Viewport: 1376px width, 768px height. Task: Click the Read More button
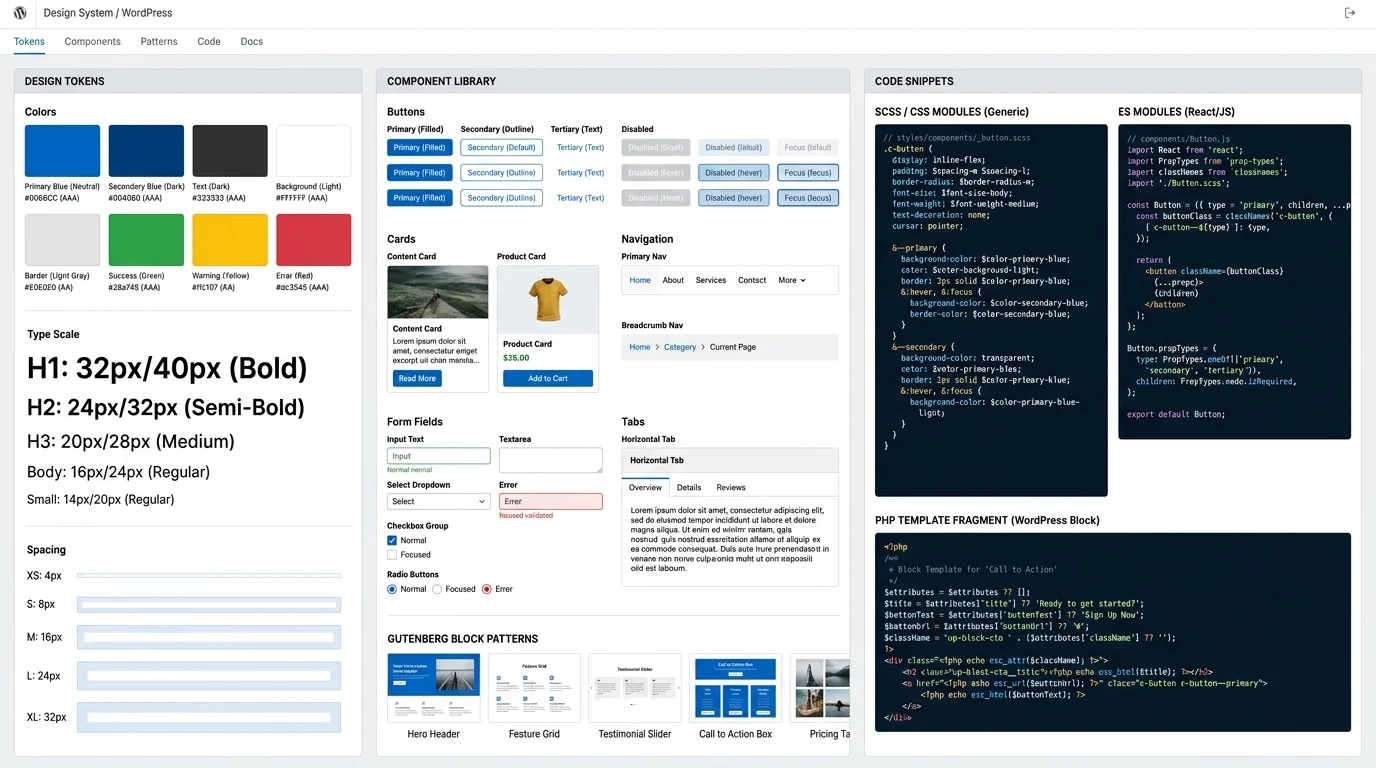pos(417,378)
